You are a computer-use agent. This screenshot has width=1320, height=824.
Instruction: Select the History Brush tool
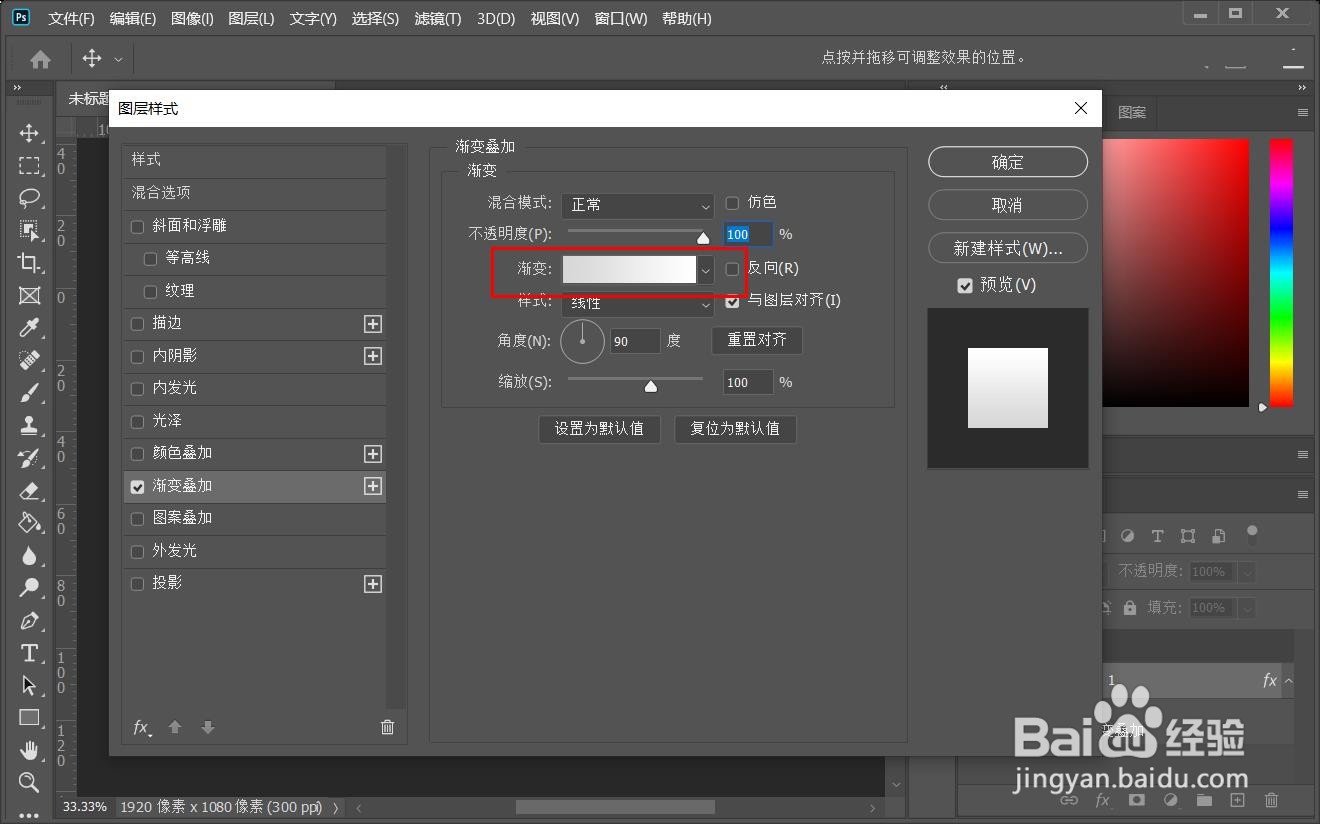(29, 458)
